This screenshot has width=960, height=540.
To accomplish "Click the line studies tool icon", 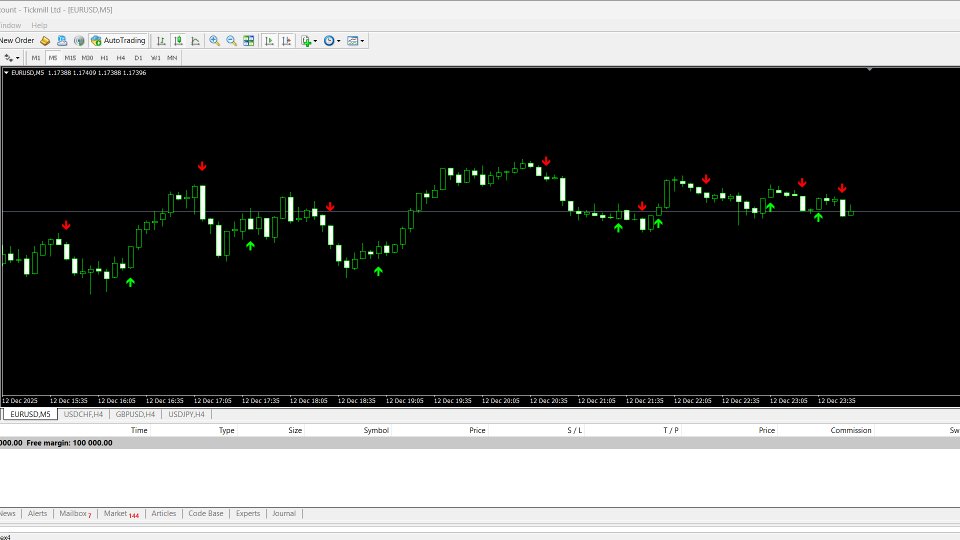I will click(9, 58).
